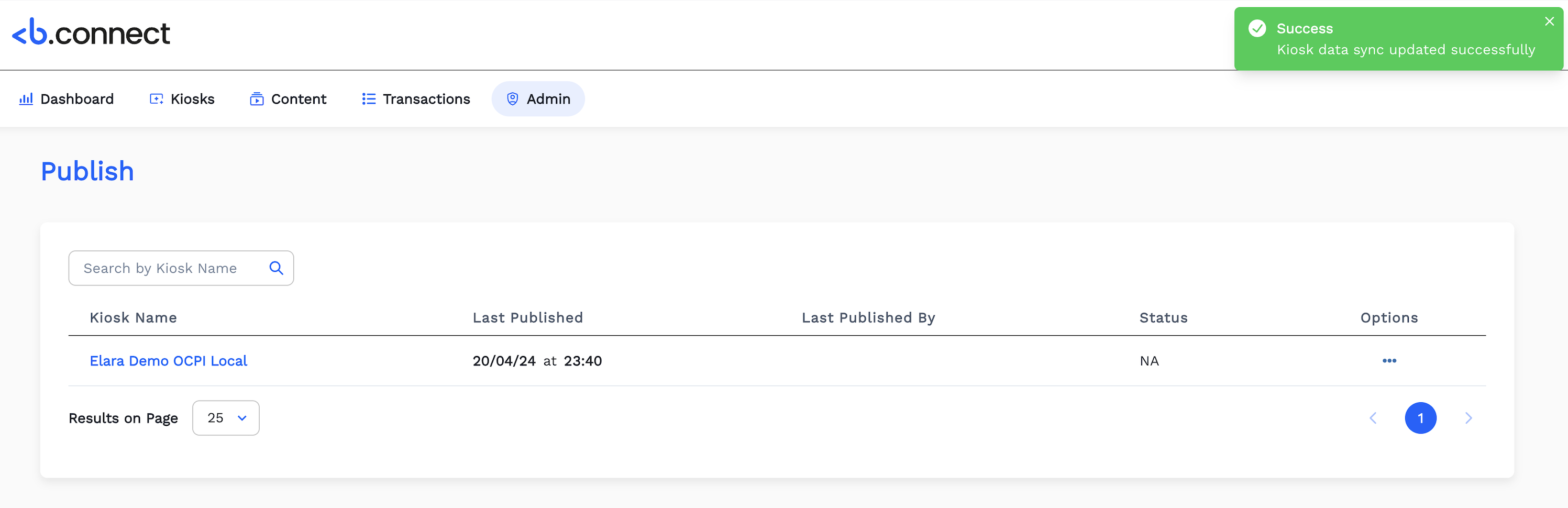
Task: Select page 1 in pagination
Action: tap(1420, 418)
